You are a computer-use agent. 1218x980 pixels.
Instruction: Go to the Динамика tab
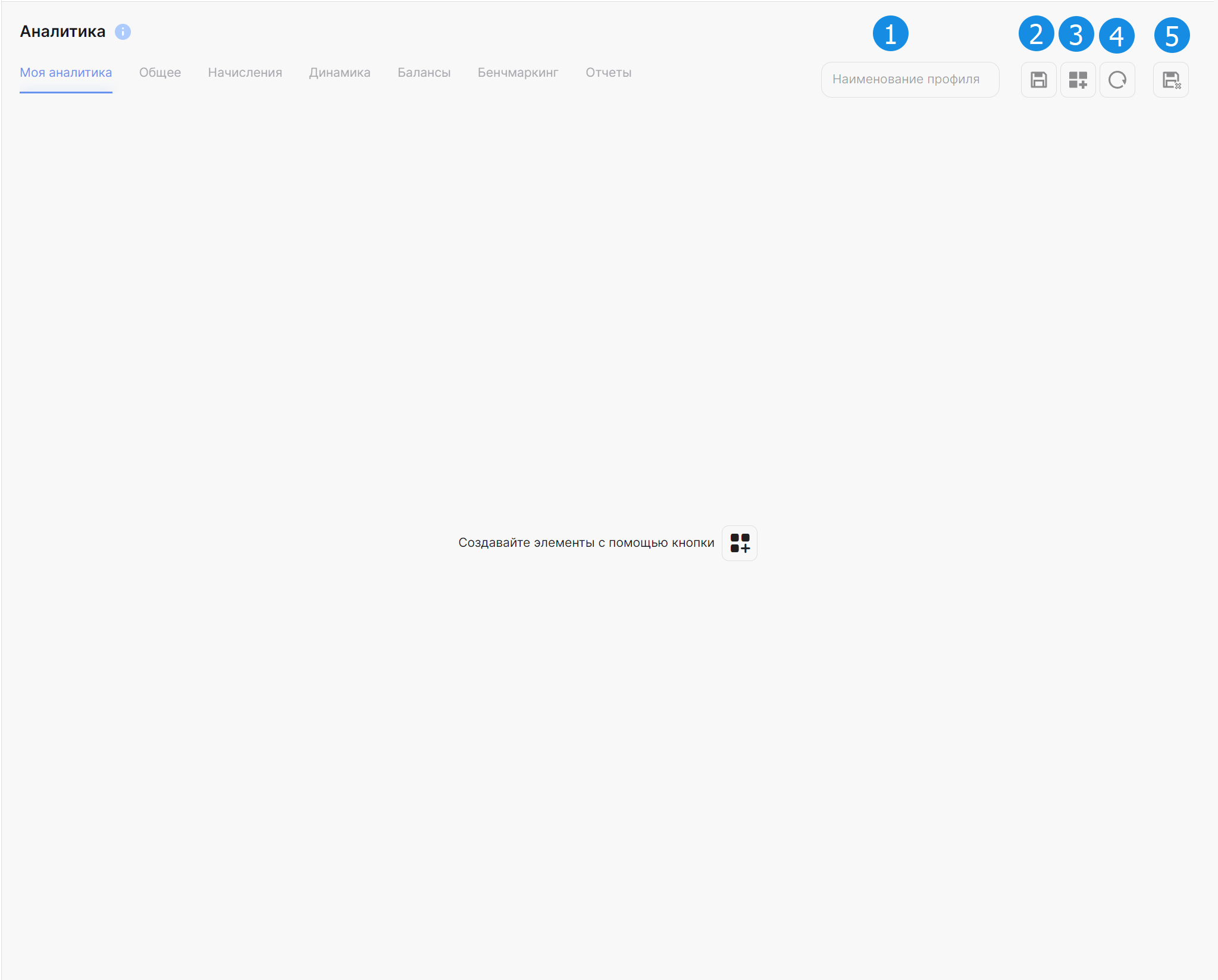tap(340, 73)
